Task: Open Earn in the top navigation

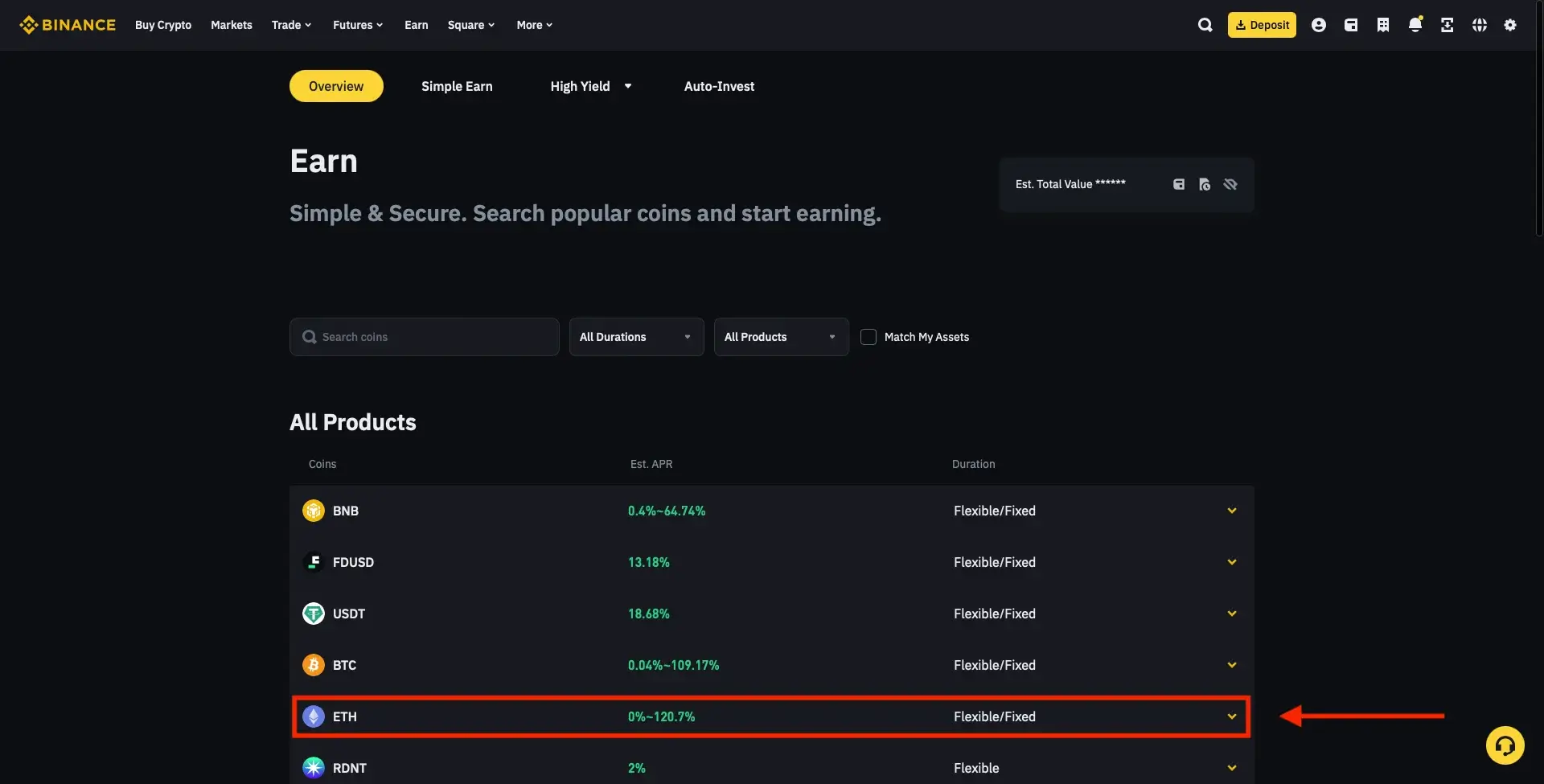Action: tap(417, 25)
